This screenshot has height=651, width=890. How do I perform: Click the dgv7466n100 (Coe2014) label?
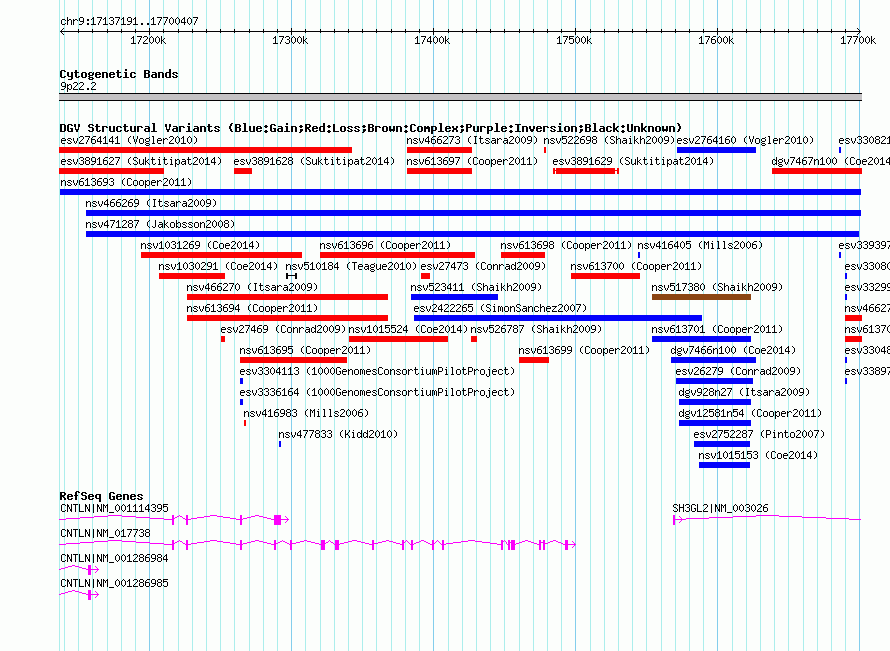click(x=733, y=350)
